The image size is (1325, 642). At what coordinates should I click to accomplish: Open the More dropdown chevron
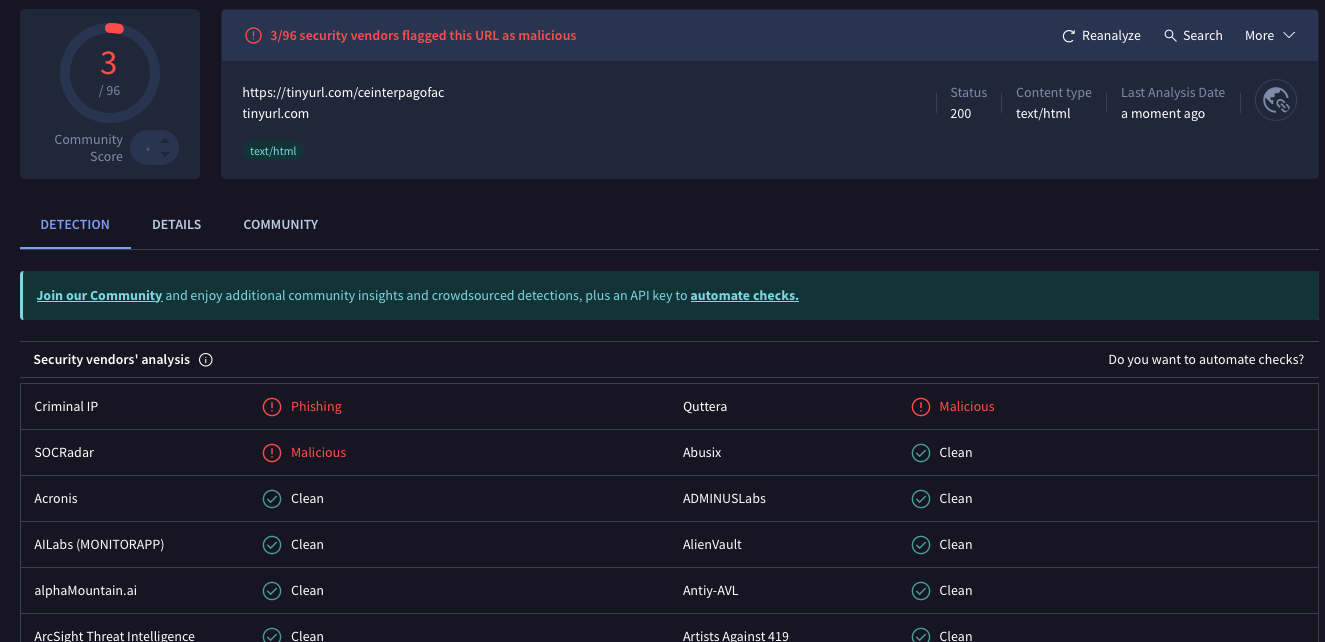(1289, 35)
